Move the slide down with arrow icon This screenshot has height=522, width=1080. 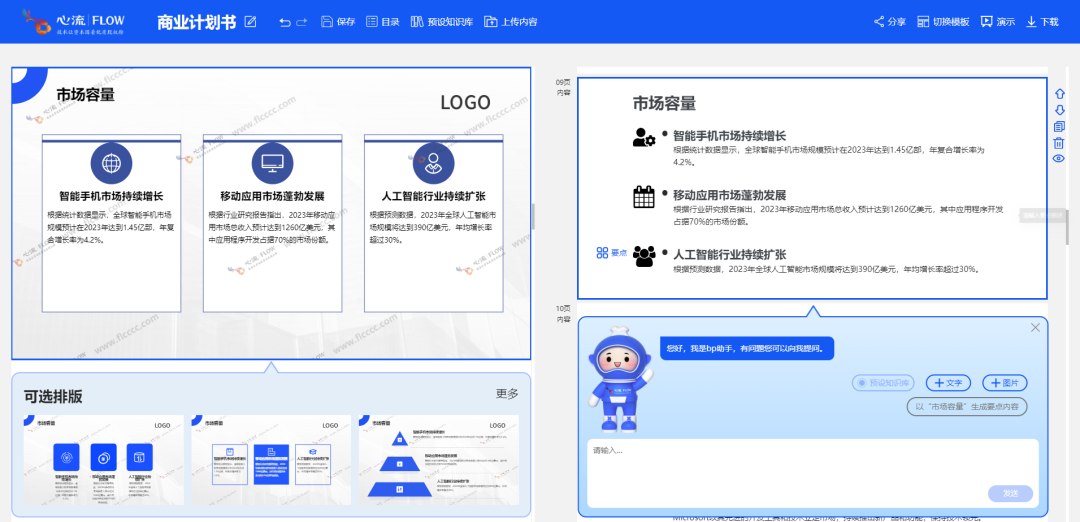(x=1059, y=109)
